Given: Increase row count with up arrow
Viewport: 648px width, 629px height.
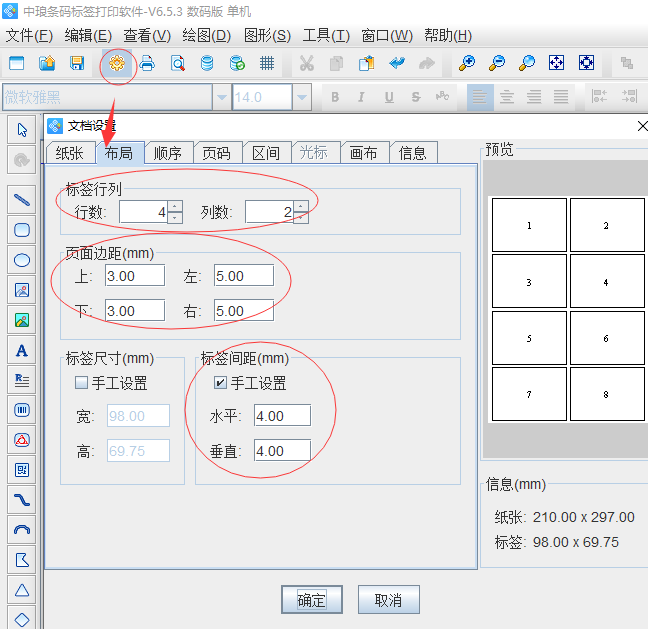Looking at the screenshot, I should (x=175, y=206).
